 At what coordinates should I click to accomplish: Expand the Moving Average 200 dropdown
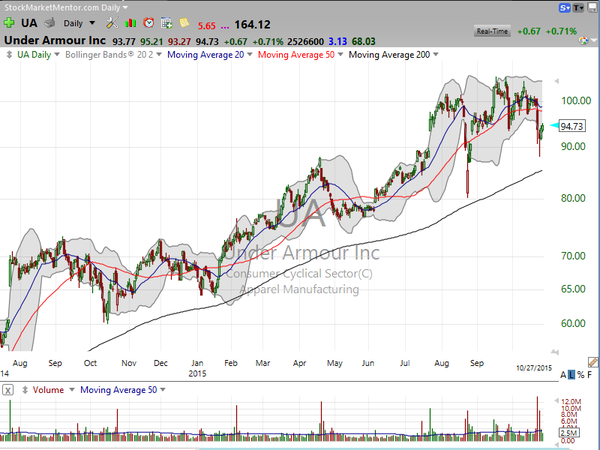435,55
